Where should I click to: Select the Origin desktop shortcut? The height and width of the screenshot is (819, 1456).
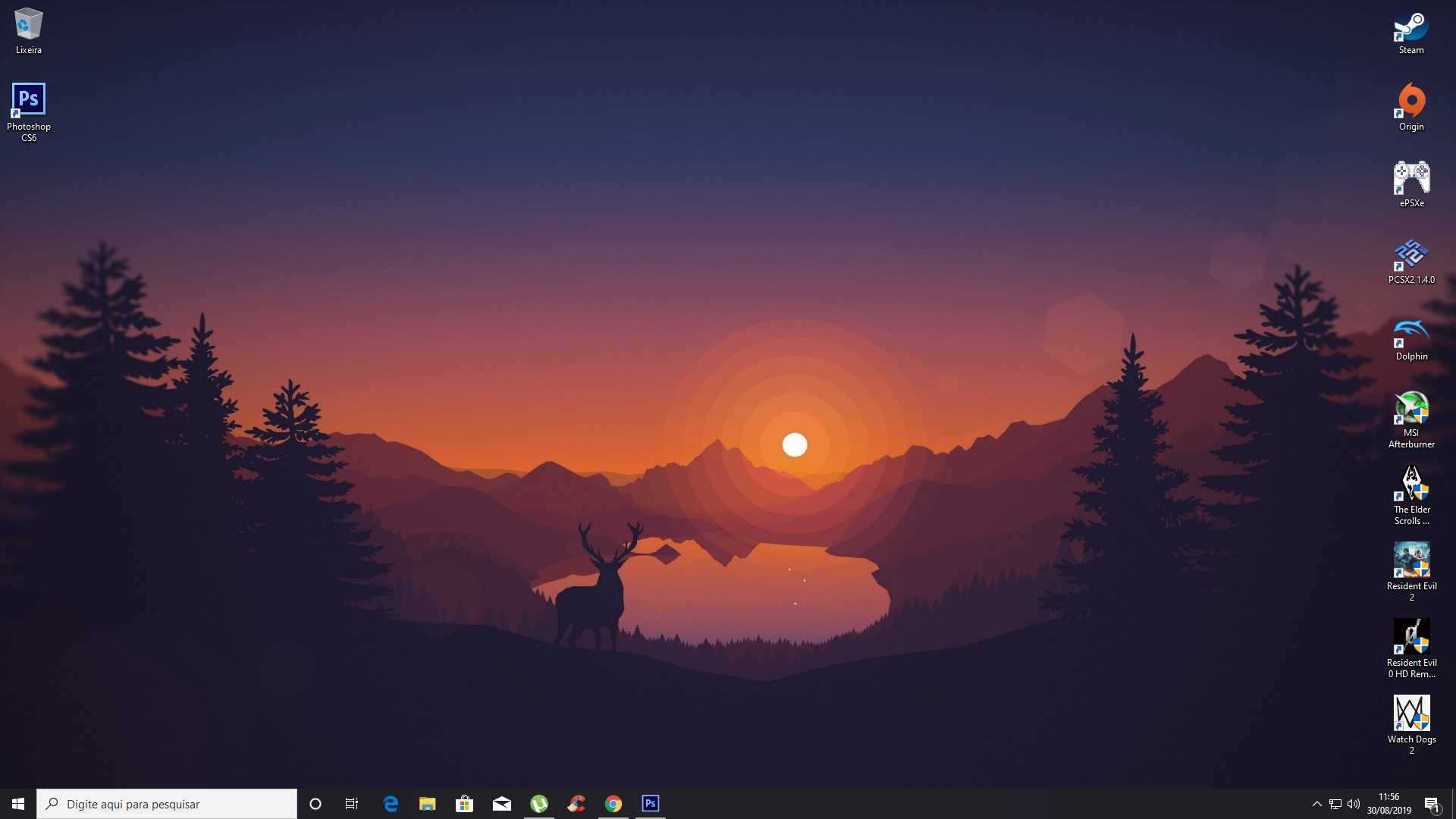[x=1411, y=108]
